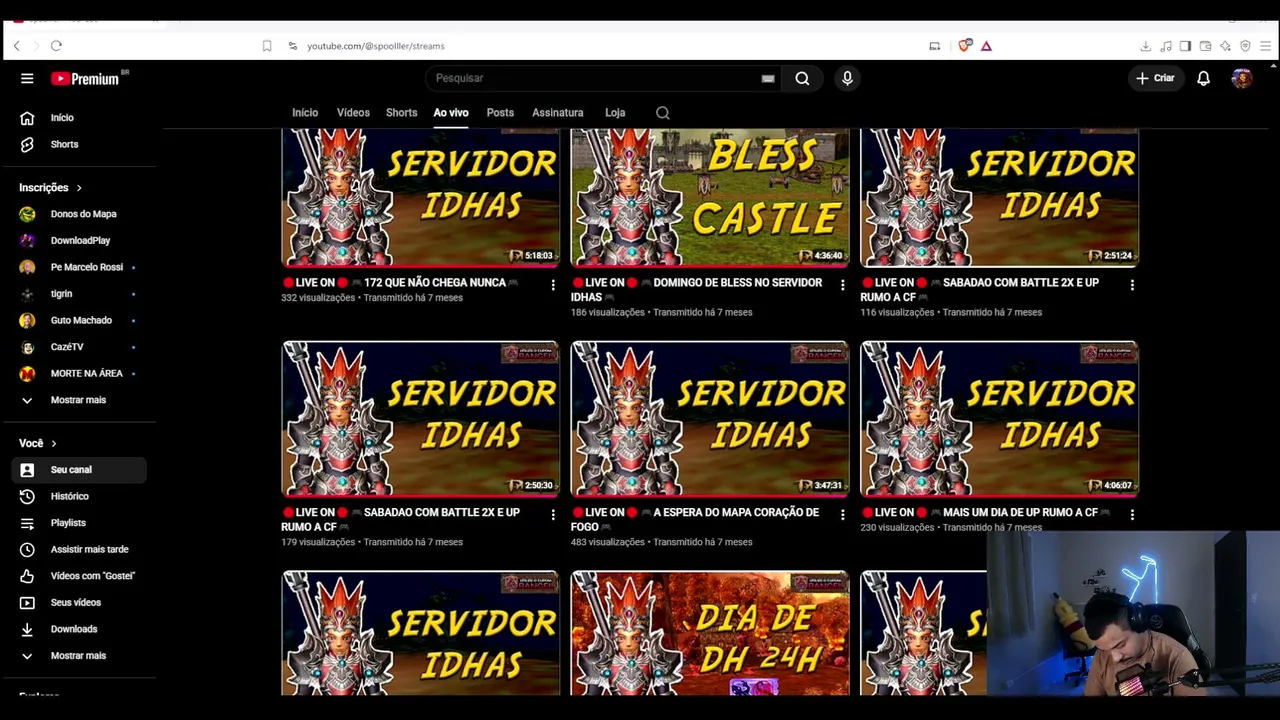Go to Shorts in the sidebar
This screenshot has width=1280, height=720.
[x=80, y=144]
